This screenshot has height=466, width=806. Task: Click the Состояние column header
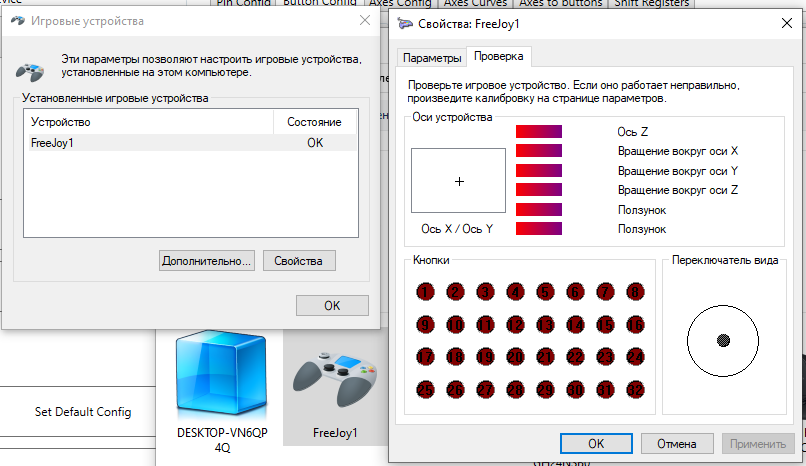[315, 122]
